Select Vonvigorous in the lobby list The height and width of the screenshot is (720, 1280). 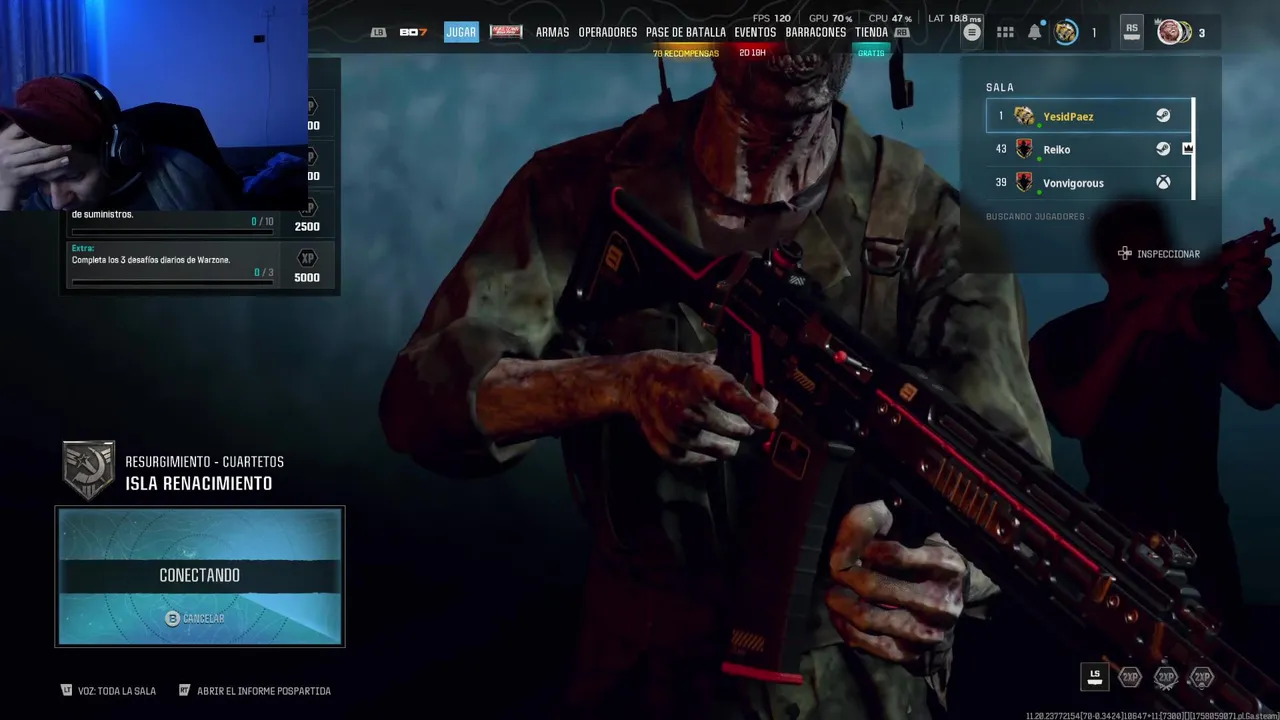(1089, 183)
